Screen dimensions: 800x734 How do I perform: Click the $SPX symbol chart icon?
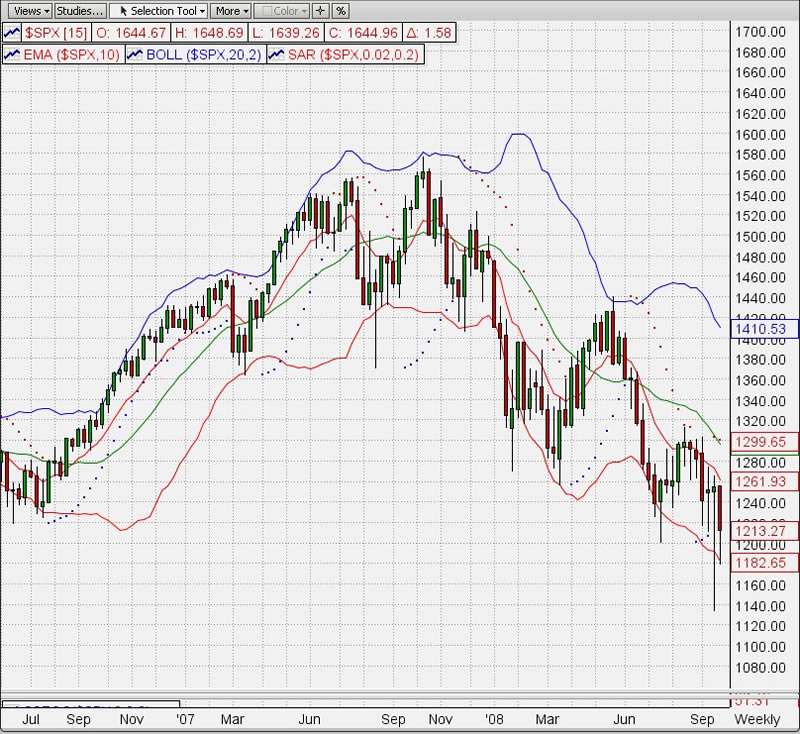[x=13, y=34]
